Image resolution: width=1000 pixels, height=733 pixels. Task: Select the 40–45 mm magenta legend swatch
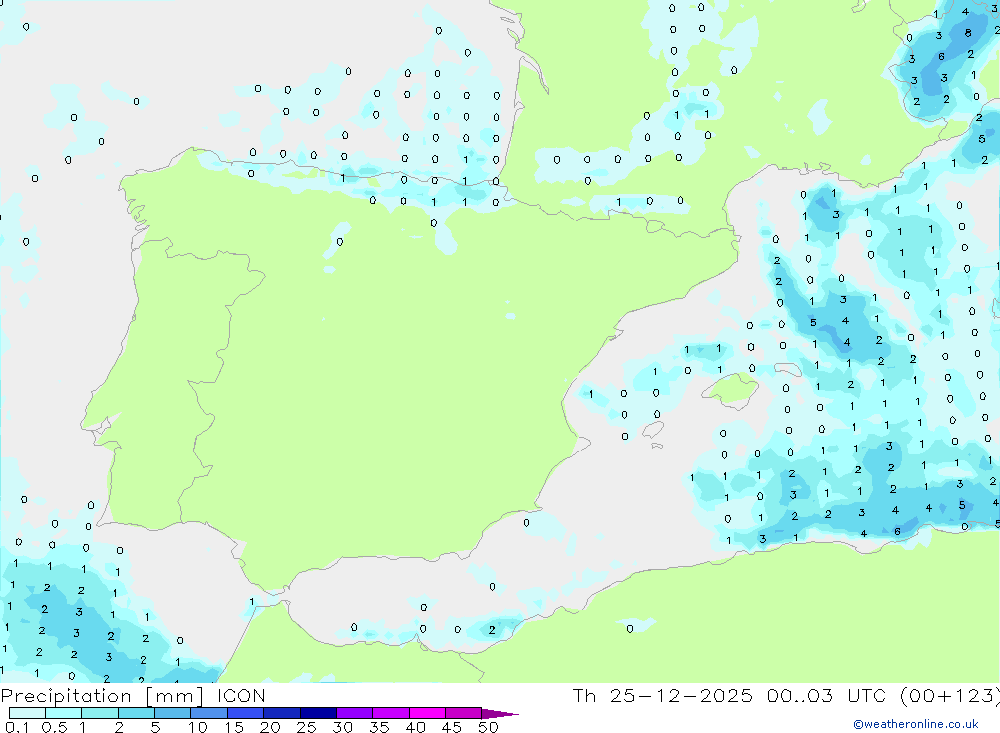(427, 713)
